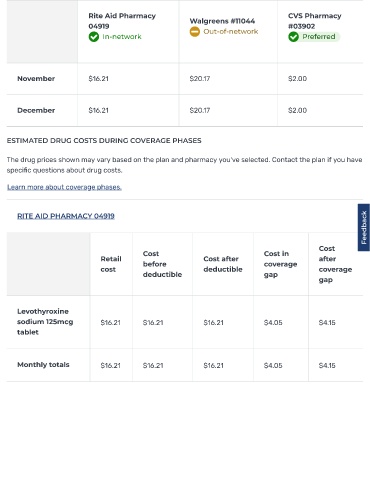Image resolution: width=370 pixels, height=480 pixels.
Task: Click the green In-network checkmark icon
Action: pos(94,37)
